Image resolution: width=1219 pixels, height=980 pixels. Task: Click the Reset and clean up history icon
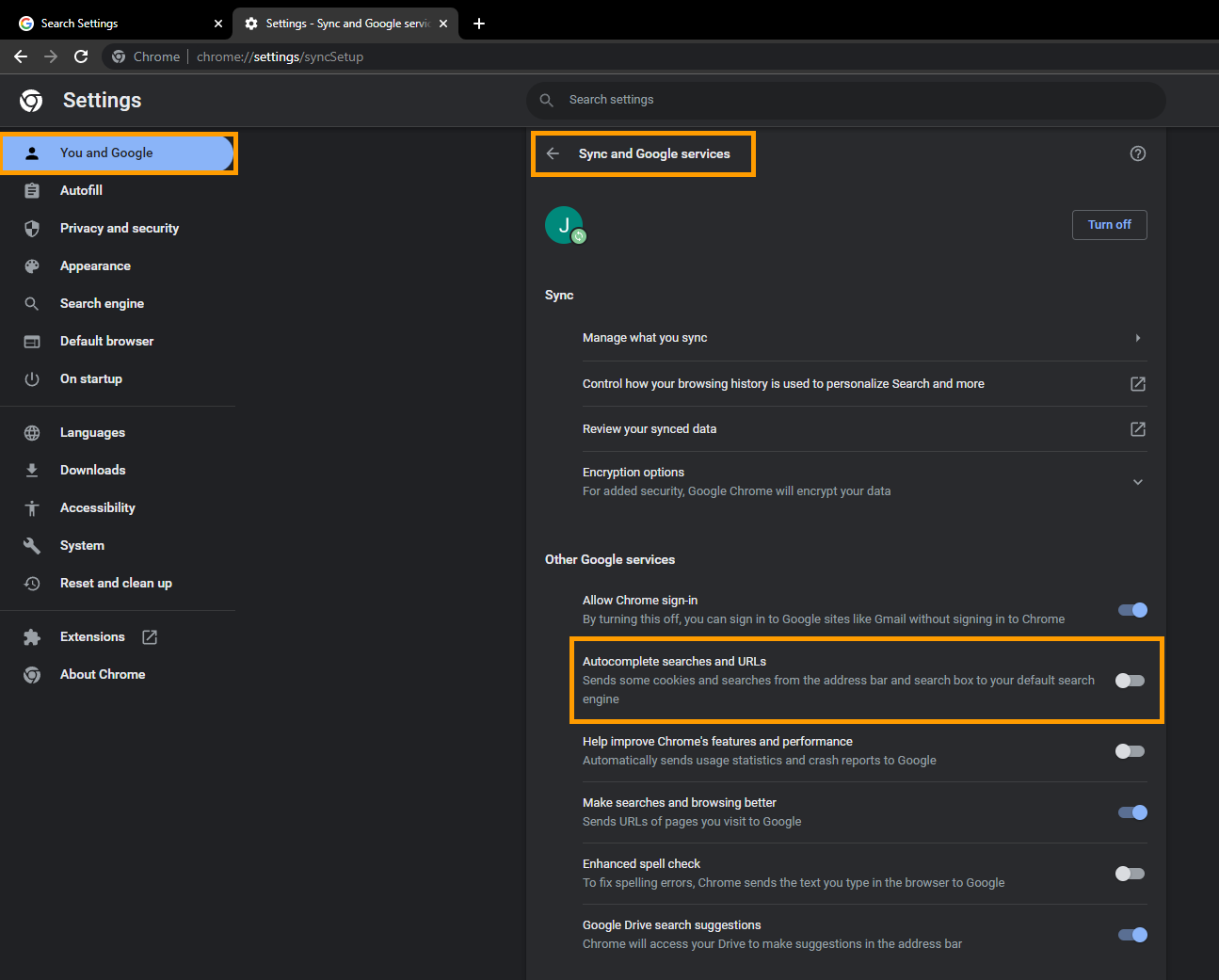[x=32, y=583]
